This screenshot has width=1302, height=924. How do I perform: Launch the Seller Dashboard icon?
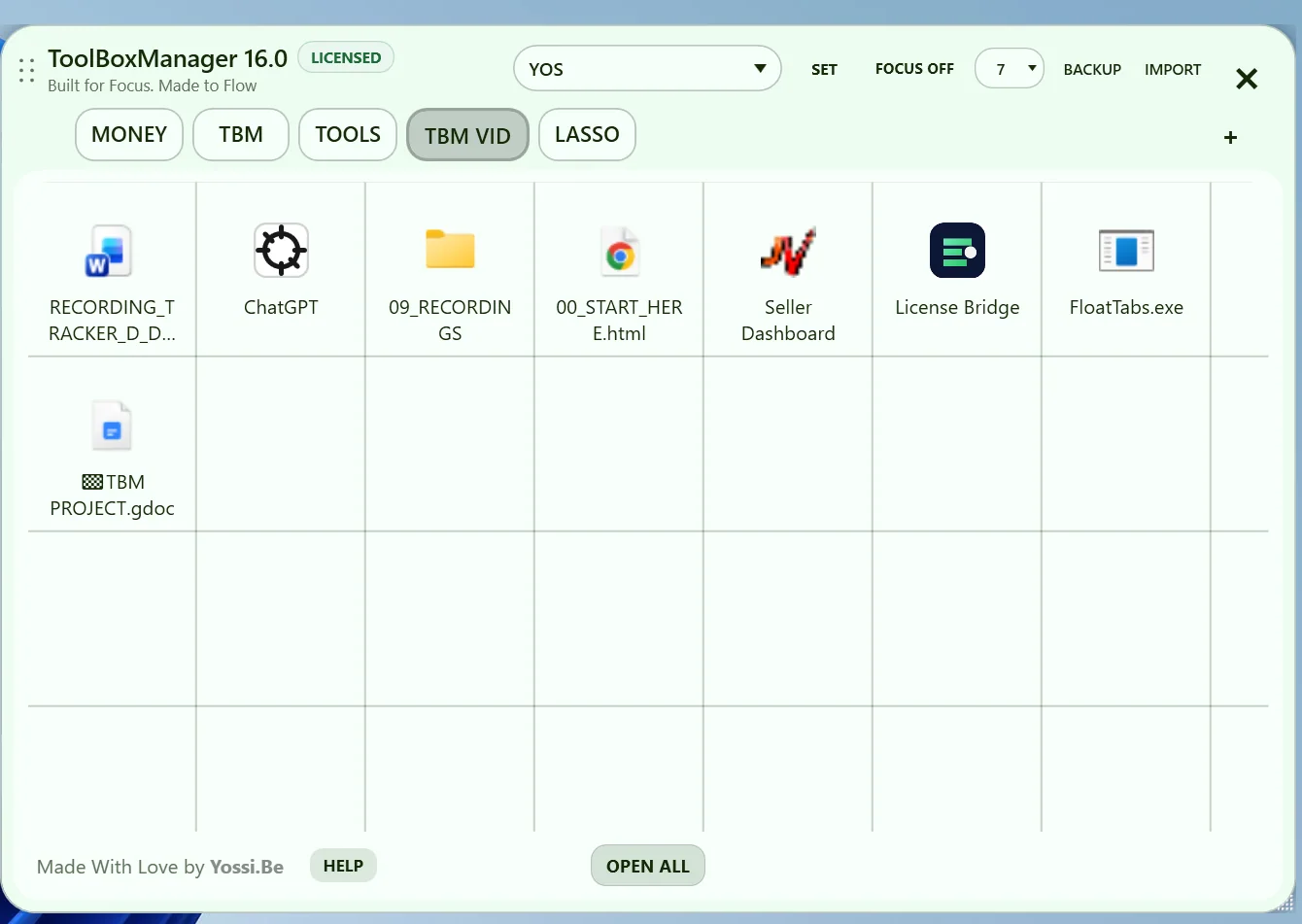click(788, 251)
